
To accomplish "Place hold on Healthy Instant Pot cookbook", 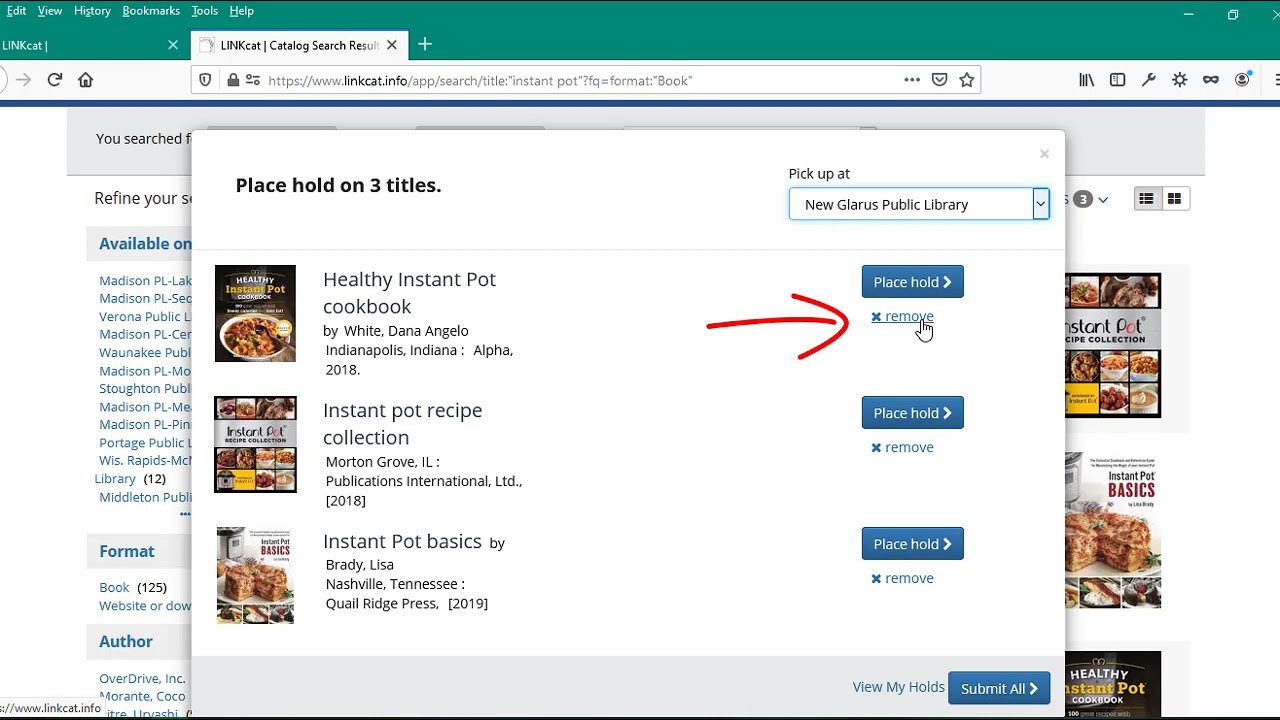I will (x=913, y=282).
